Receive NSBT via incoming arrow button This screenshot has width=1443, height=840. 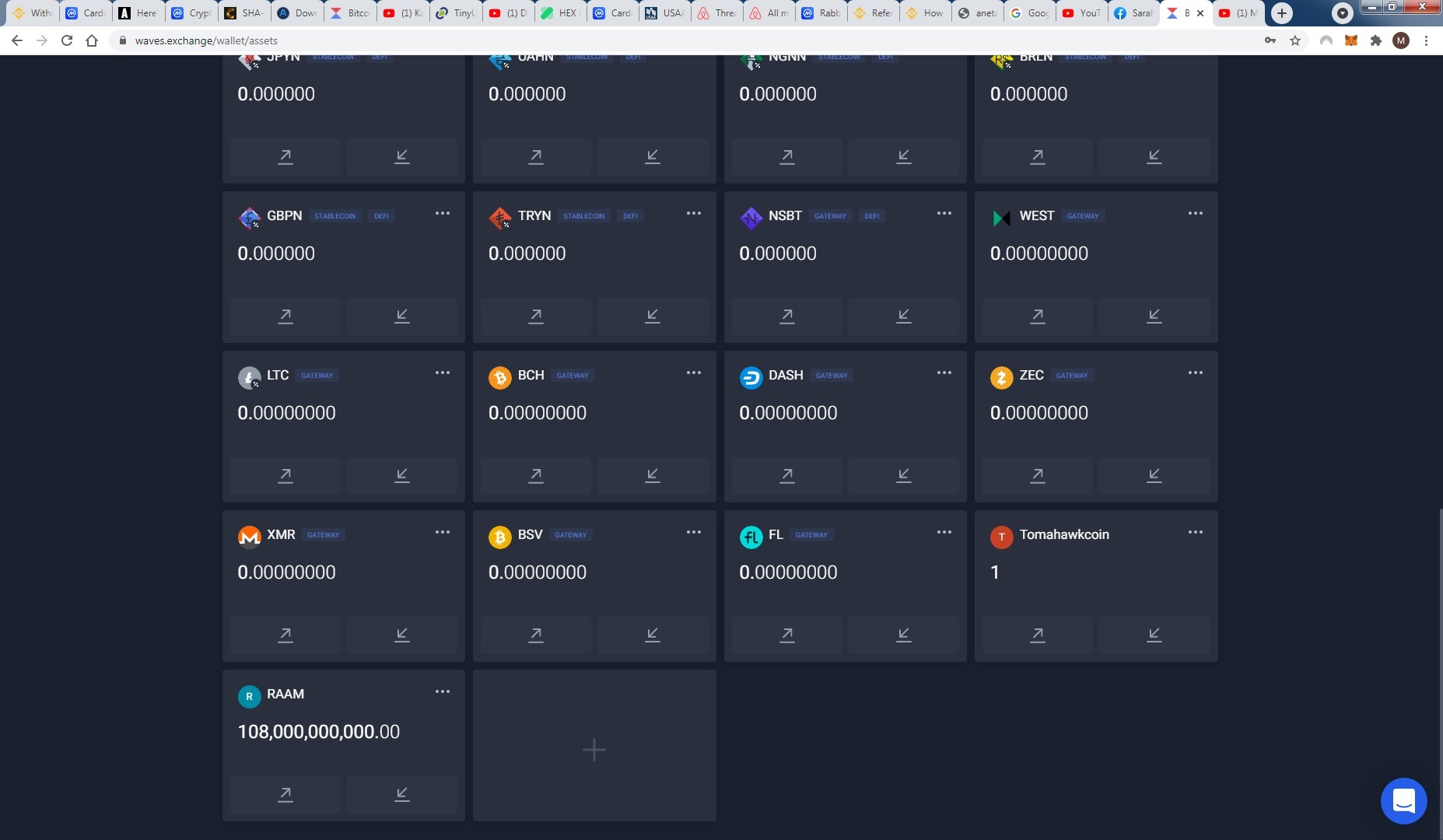[x=904, y=317]
